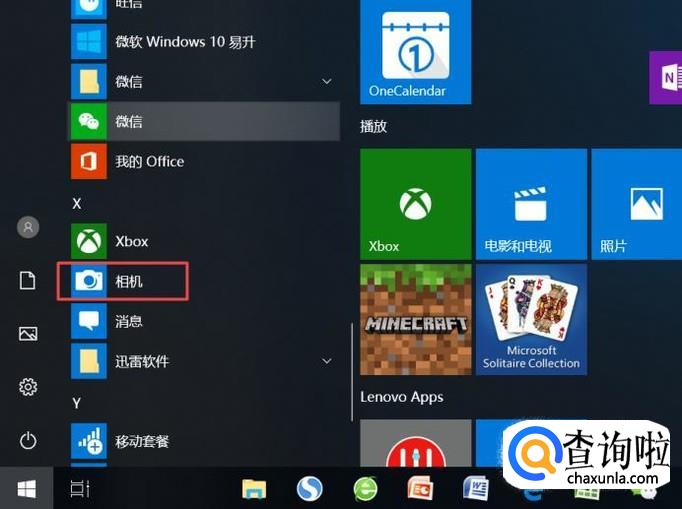Open the OneNote tile
This screenshot has height=509, width=682.
665,77
